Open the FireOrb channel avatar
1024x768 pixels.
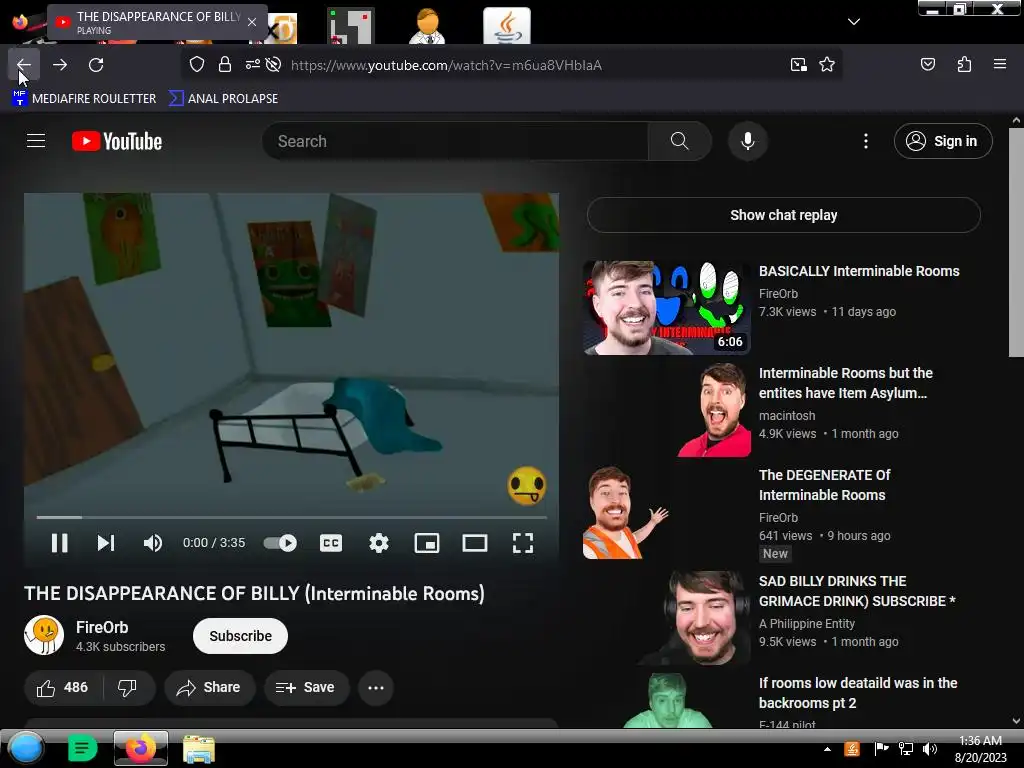pyautogui.click(x=44, y=635)
